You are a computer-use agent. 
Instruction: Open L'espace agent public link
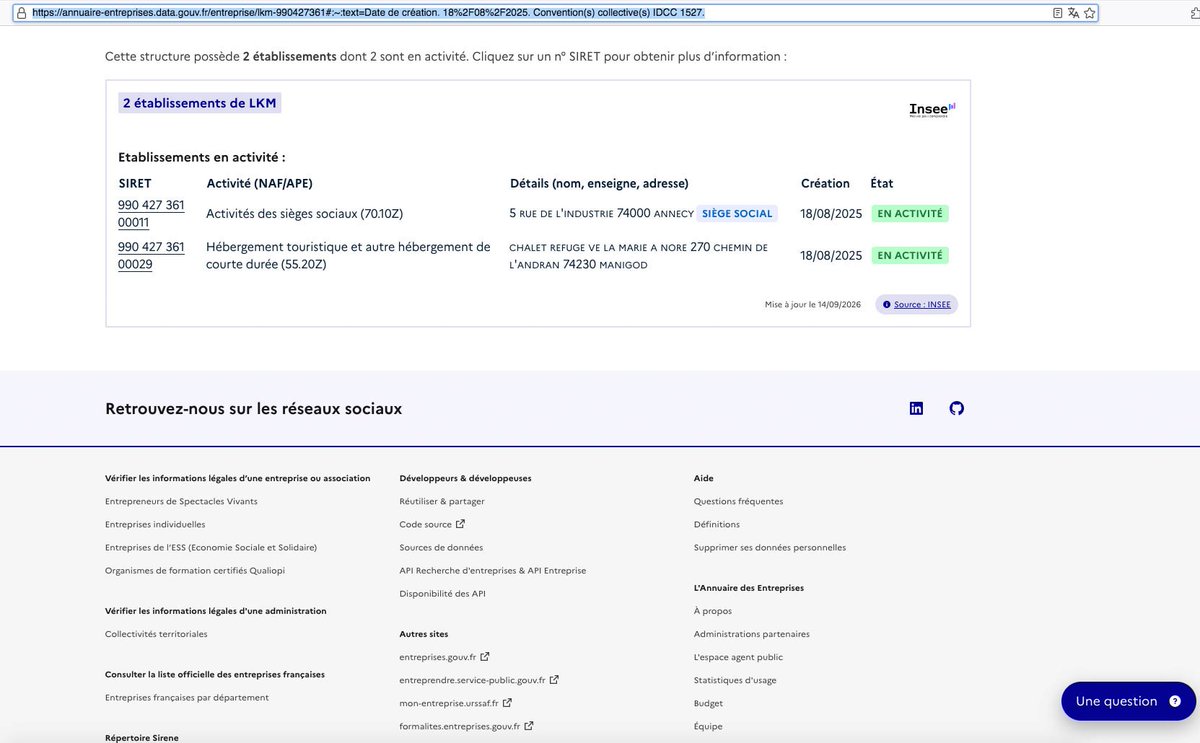pyautogui.click(x=738, y=657)
